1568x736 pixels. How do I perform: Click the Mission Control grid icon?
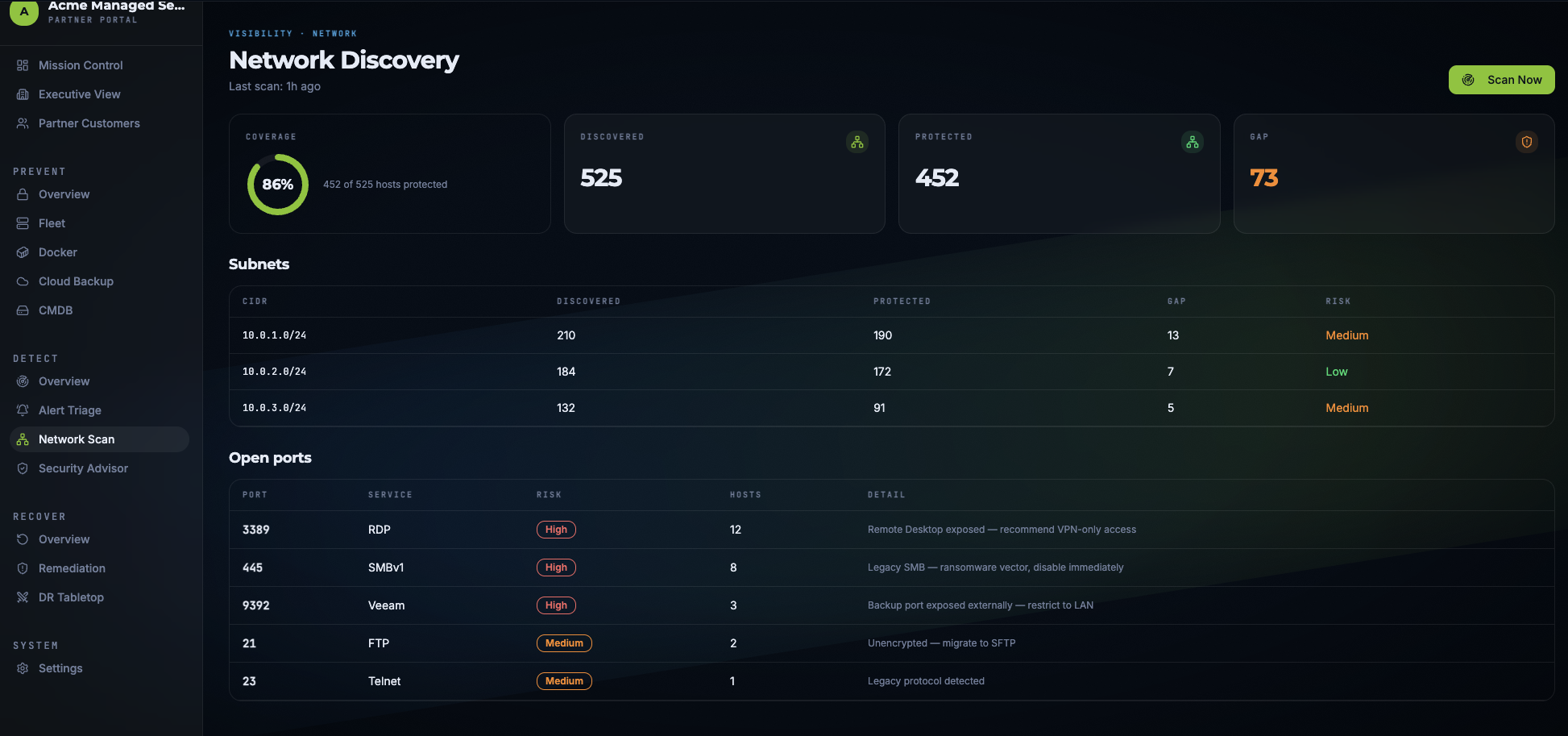23,65
